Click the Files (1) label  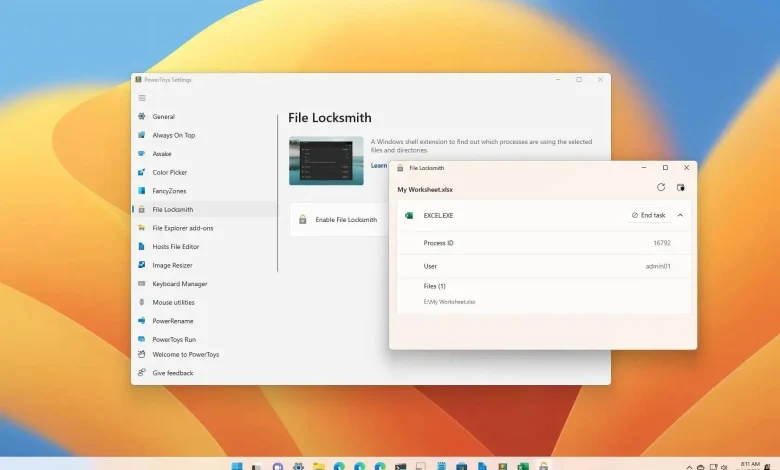434,286
